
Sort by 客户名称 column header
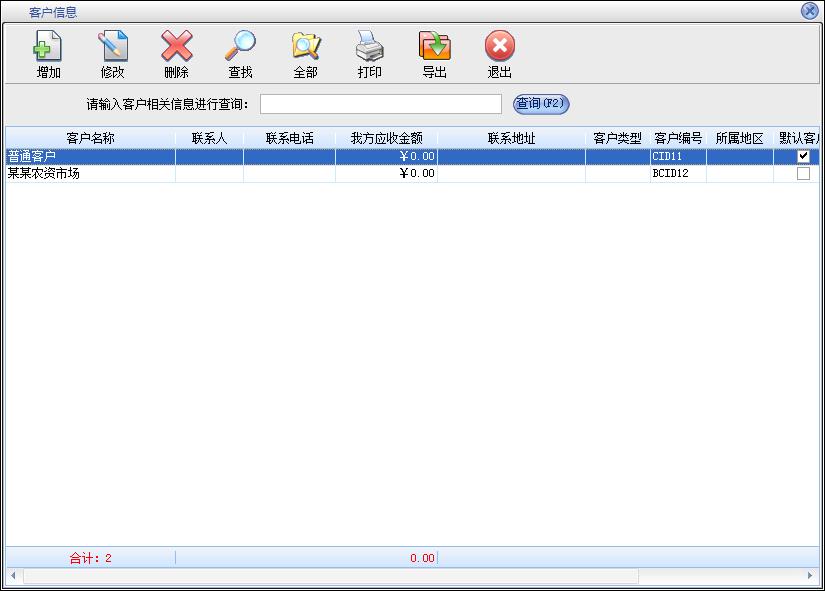click(90, 139)
